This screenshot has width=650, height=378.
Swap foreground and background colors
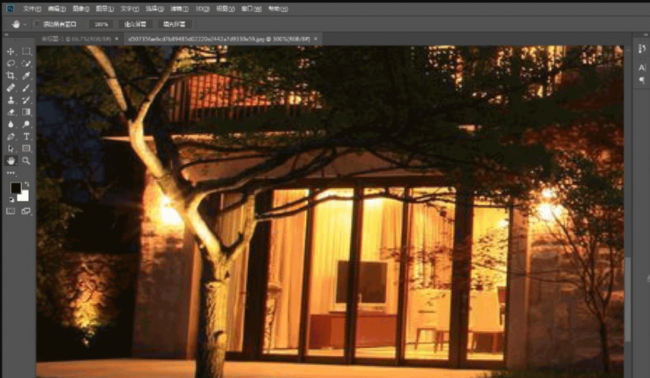click(x=27, y=184)
